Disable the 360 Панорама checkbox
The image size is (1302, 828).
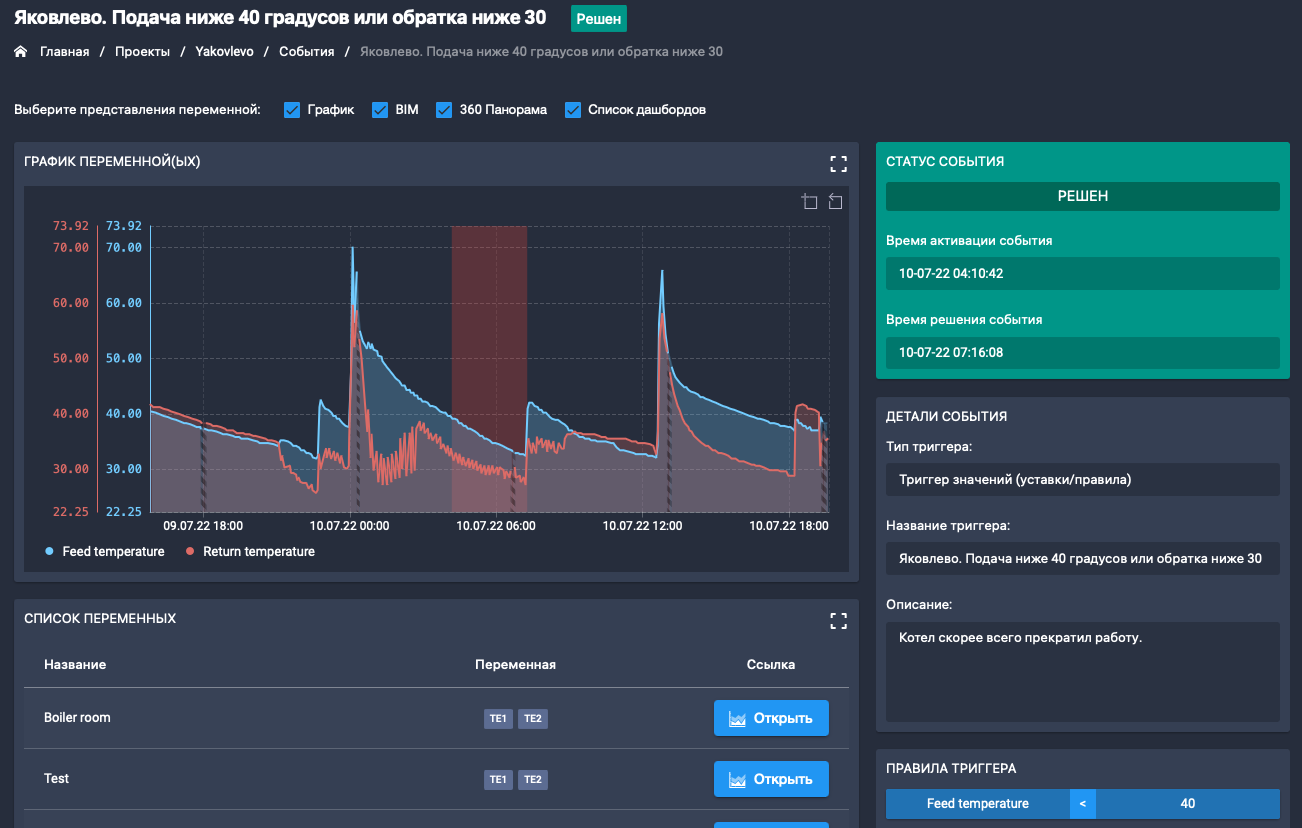coord(444,110)
